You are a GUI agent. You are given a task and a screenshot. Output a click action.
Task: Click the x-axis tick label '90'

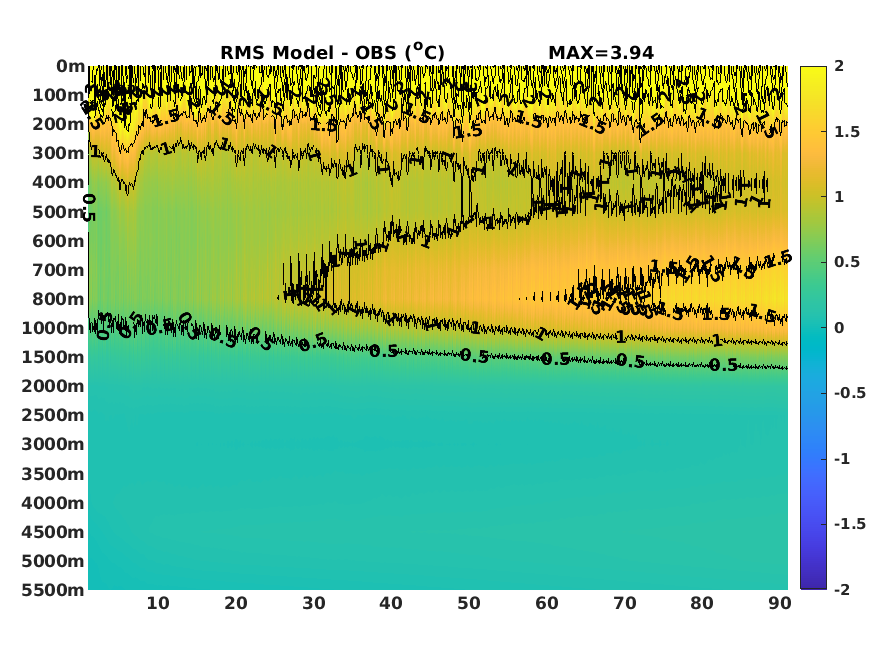pyautogui.click(x=780, y=603)
